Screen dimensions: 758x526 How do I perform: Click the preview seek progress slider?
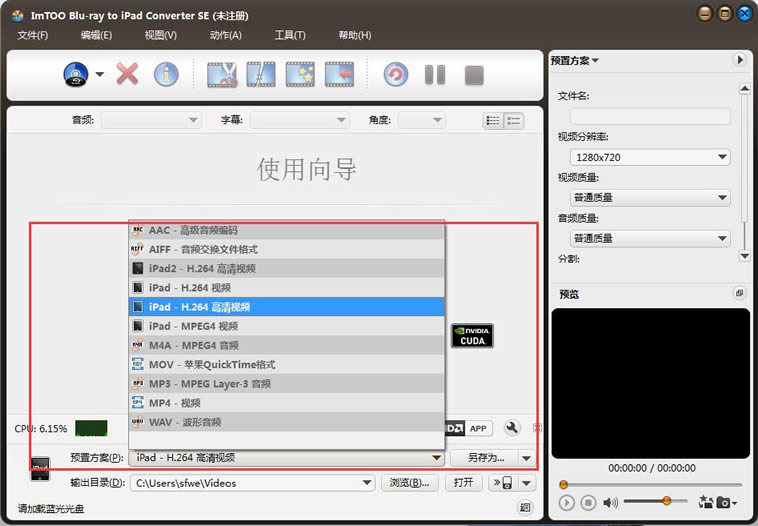[x=650, y=484]
